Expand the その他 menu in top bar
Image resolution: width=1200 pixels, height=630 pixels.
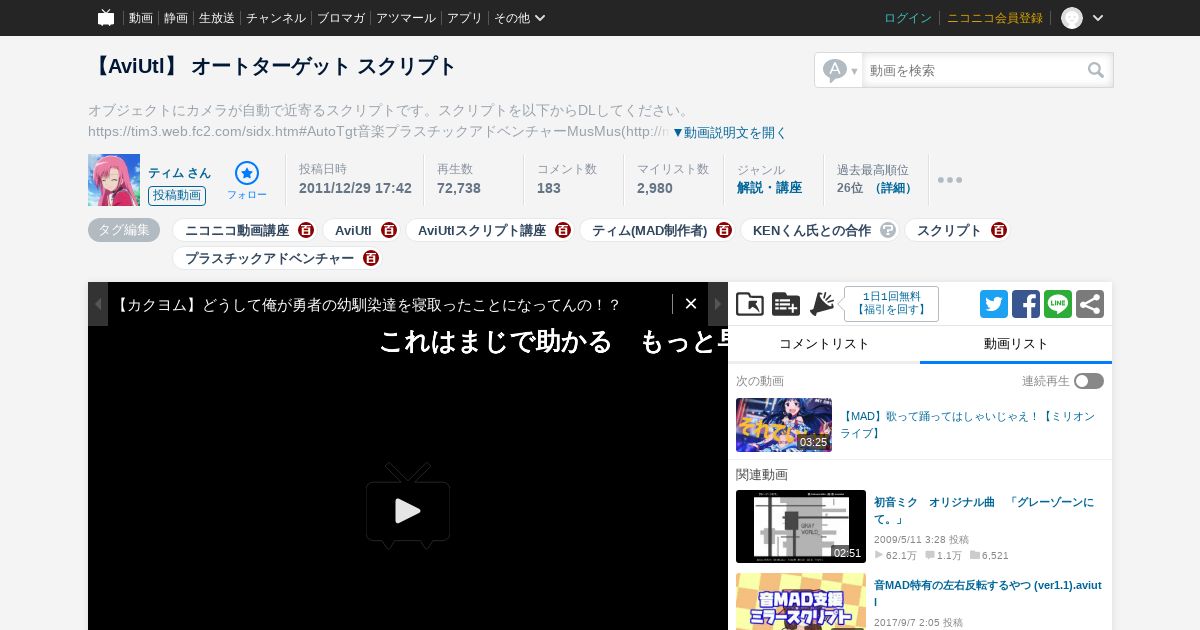click(520, 18)
